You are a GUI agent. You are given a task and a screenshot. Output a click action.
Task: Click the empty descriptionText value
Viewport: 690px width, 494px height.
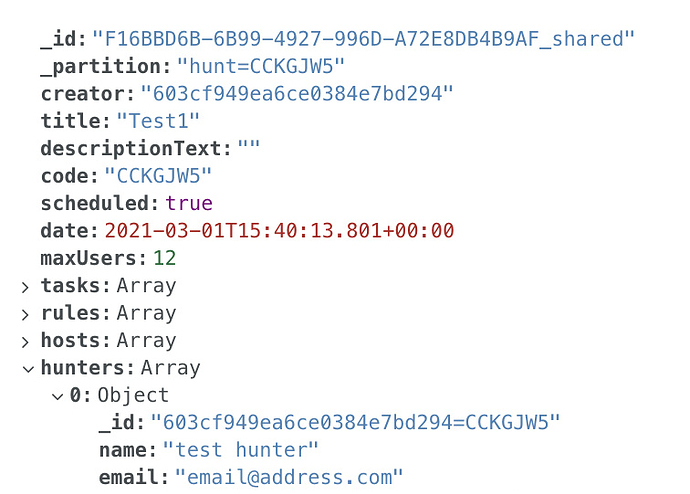[249, 149]
